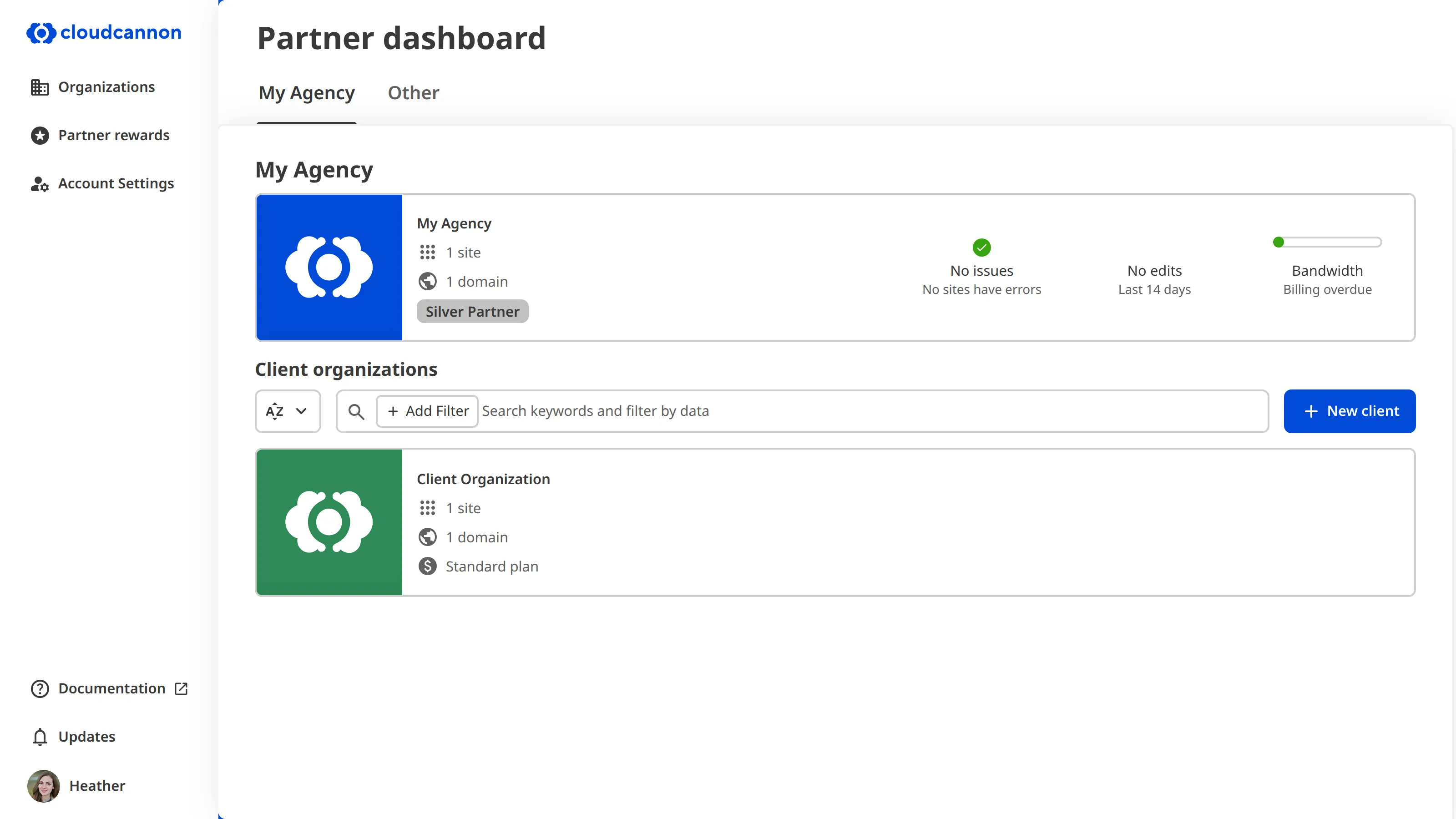Go to Partner rewards
Image resolution: width=1456 pixels, height=819 pixels.
(100, 135)
